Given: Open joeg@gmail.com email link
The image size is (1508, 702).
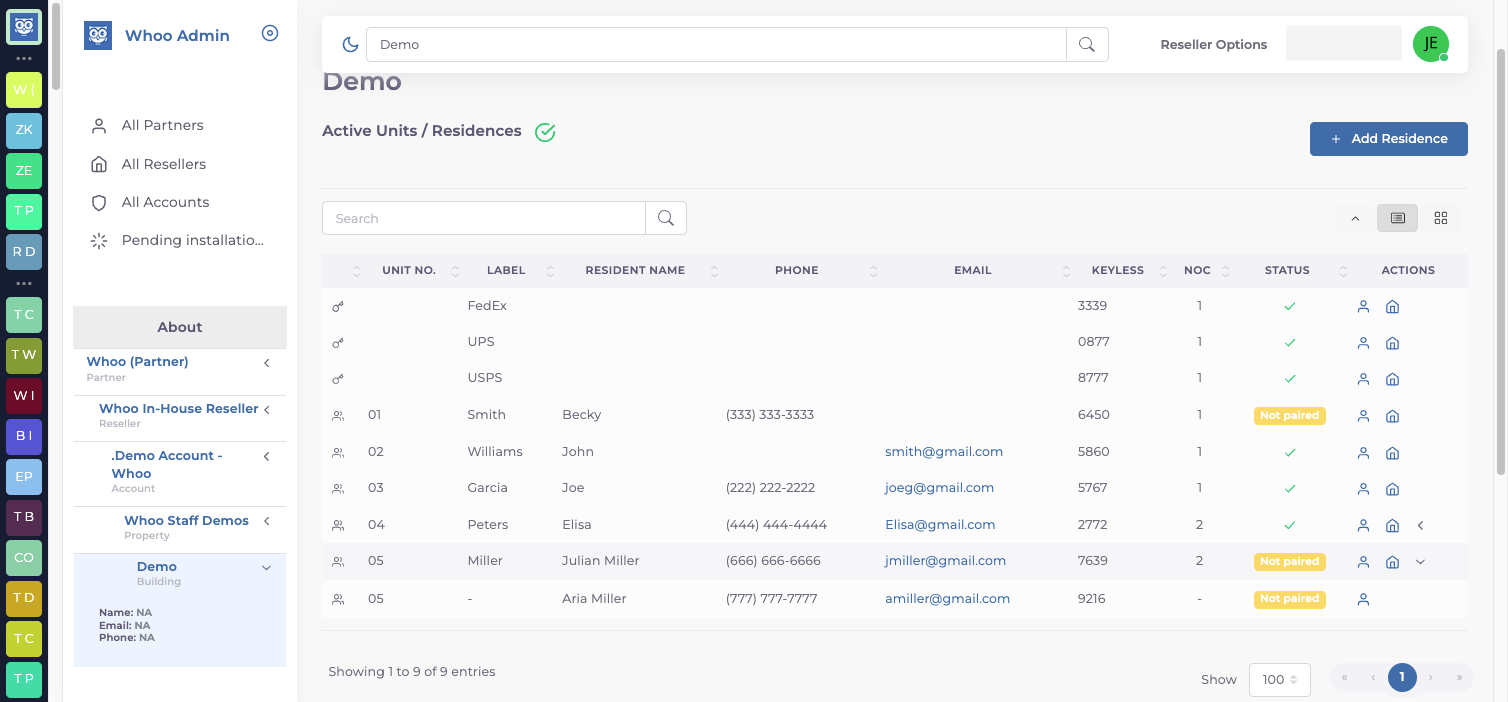Looking at the screenshot, I should pyautogui.click(x=939, y=488).
